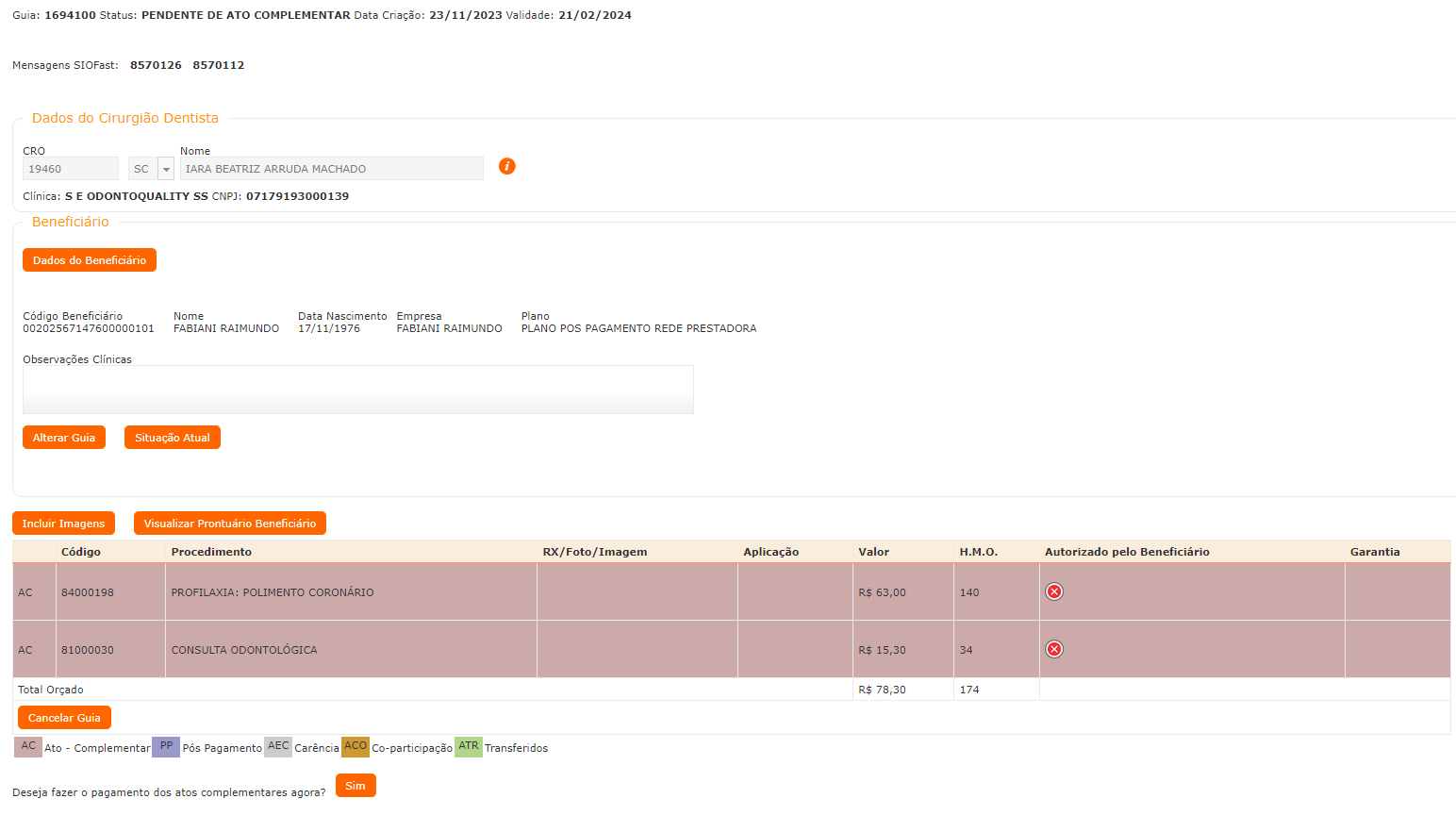Click red X icon in Profilaxia row

tap(1054, 591)
